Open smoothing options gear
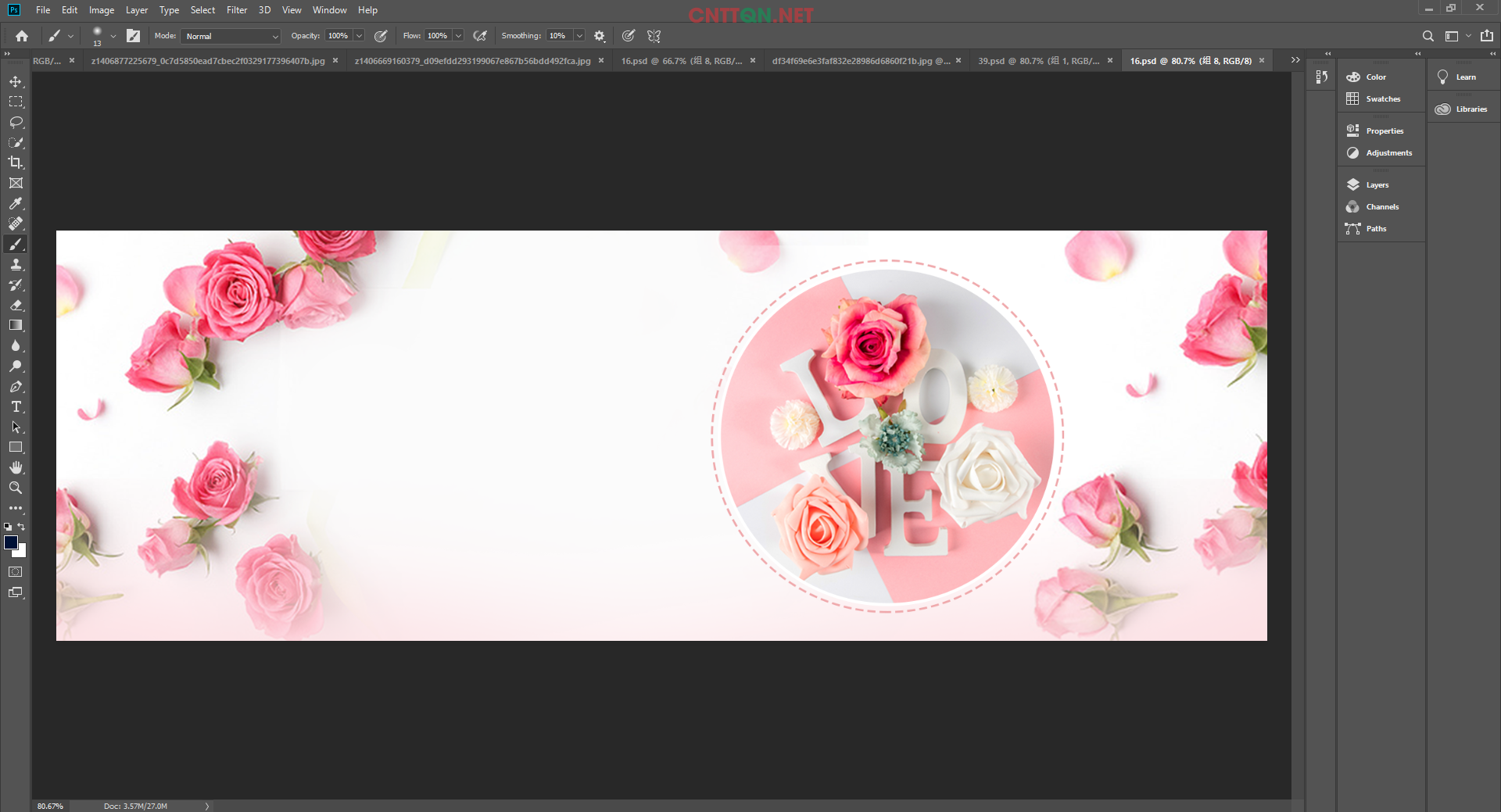The width and height of the screenshot is (1501, 812). pos(600,36)
